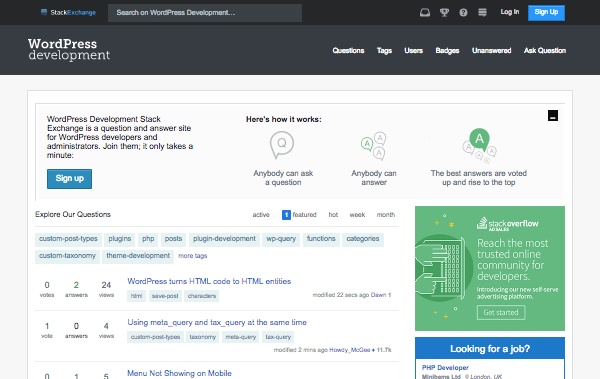600x379 pixels.
Task: Select the custom-taxonomy tag
Action: 67,256
